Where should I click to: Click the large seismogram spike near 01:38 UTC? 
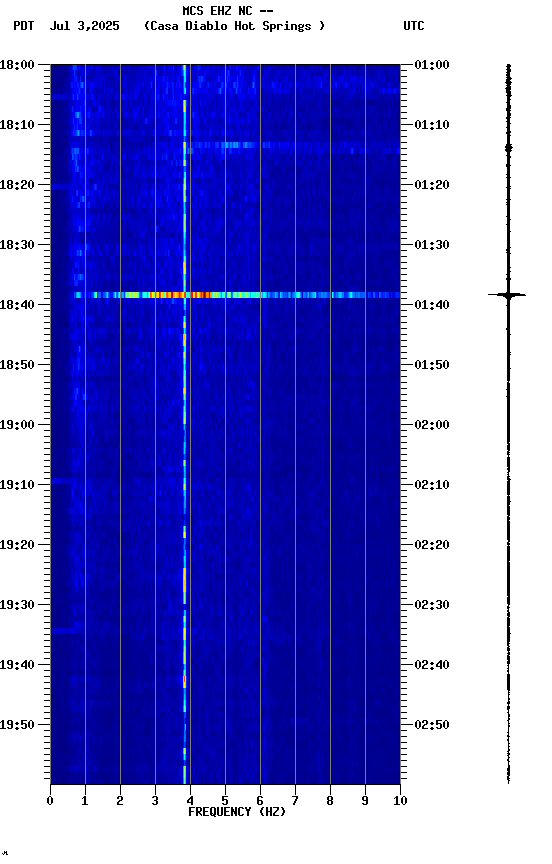click(x=507, y=295)
